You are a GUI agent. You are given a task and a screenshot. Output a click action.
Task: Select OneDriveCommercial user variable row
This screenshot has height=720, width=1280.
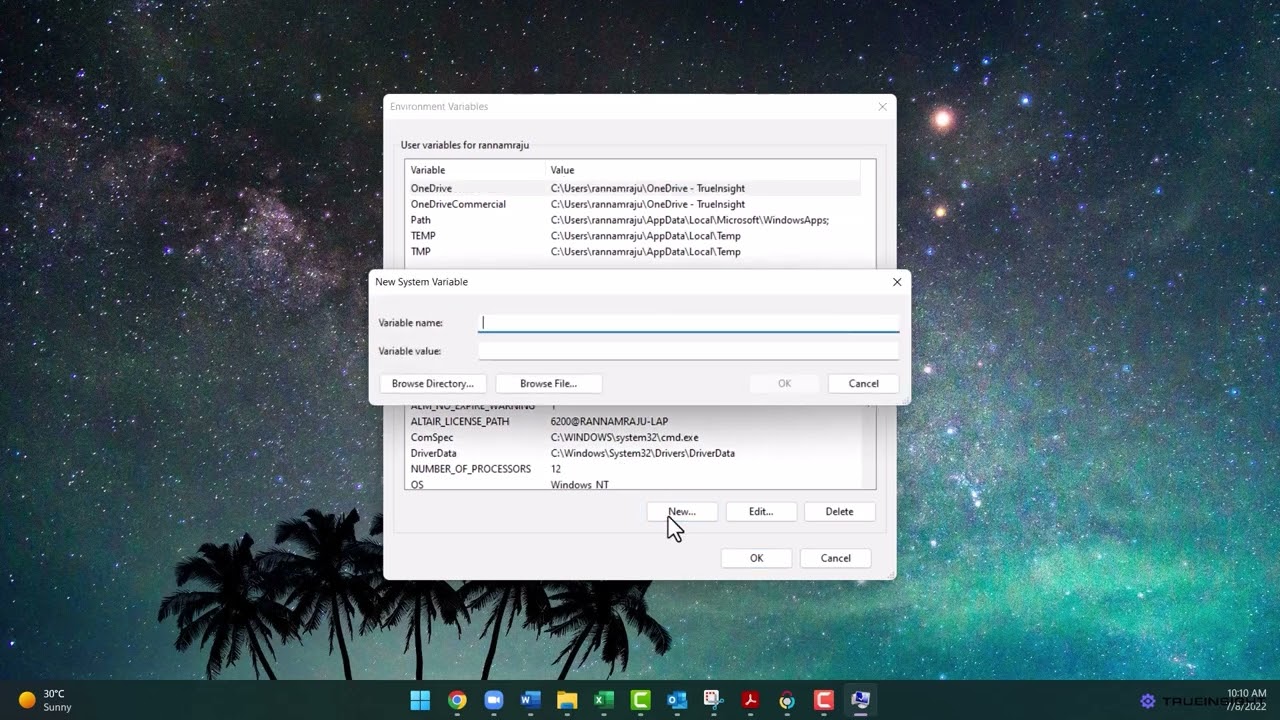click(633, 204)
